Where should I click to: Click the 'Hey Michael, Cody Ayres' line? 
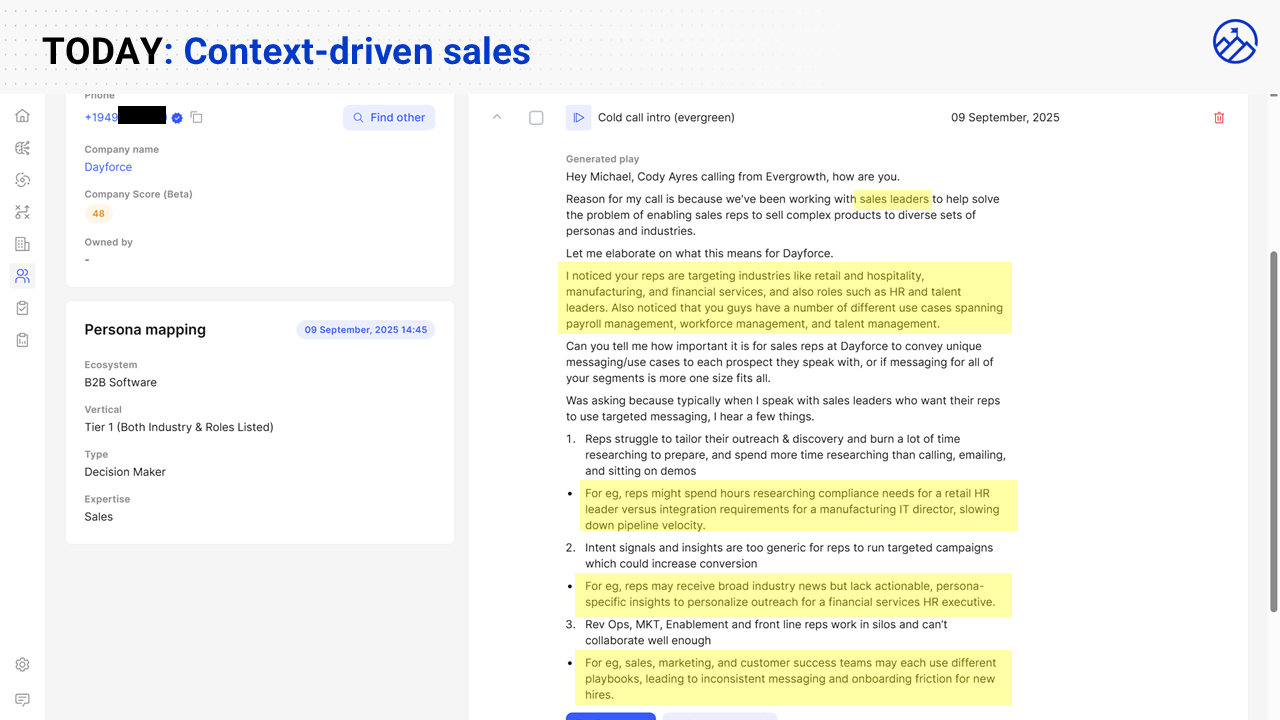coord(732,177)
